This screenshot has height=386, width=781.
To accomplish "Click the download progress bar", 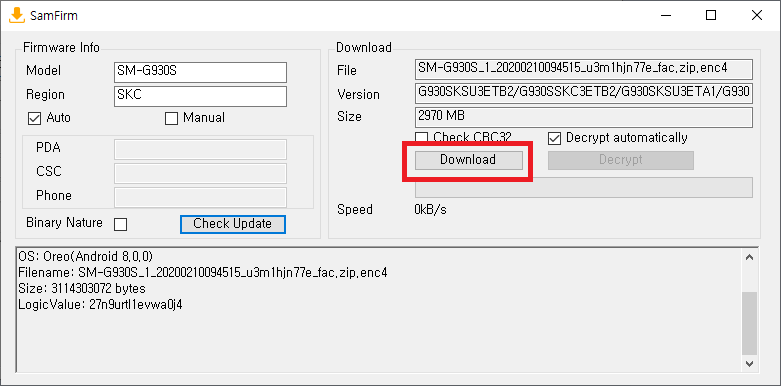I will [x=583, y=187].
